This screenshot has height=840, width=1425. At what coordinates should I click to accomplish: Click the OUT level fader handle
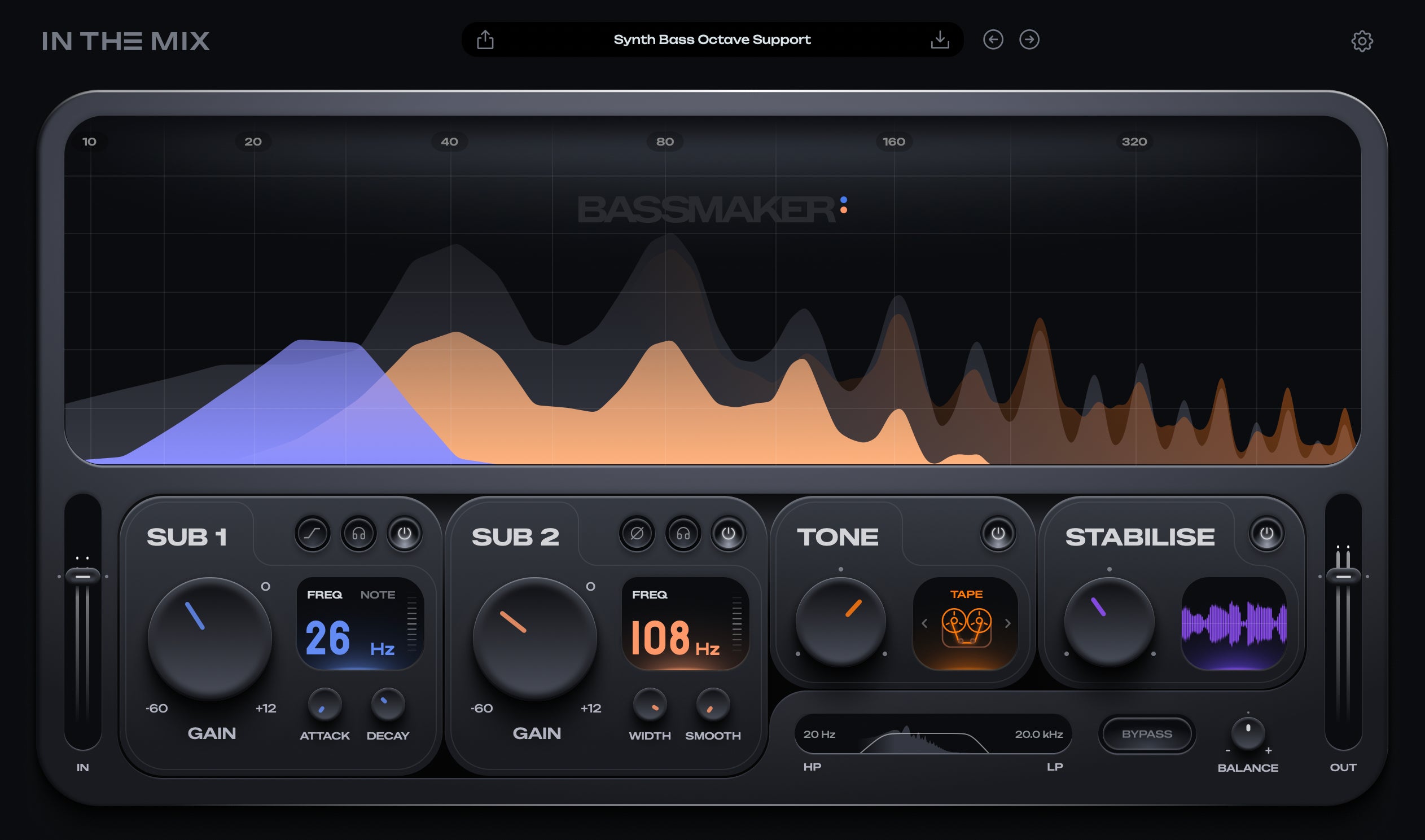pos(1344,576)
